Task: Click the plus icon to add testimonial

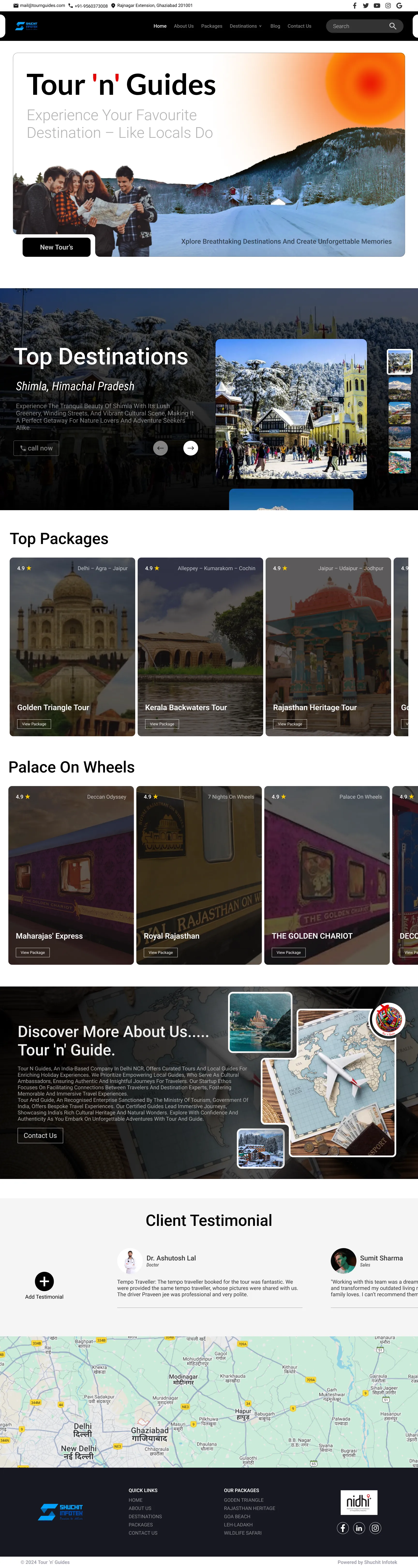Action: click(x=44, y=1281)
